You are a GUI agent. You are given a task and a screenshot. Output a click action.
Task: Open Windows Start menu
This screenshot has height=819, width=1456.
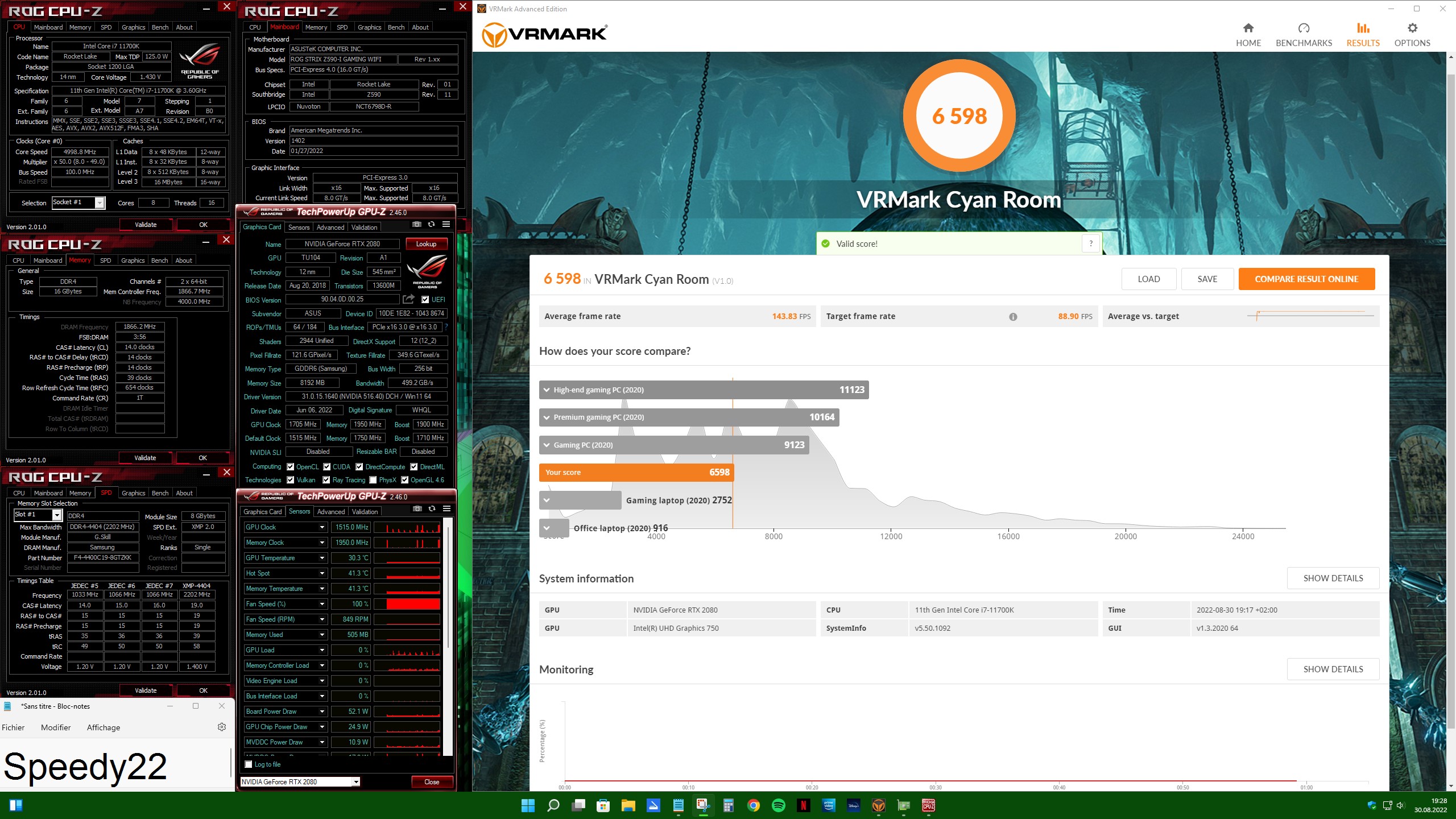pyautogui.click(x=528, y=805)
